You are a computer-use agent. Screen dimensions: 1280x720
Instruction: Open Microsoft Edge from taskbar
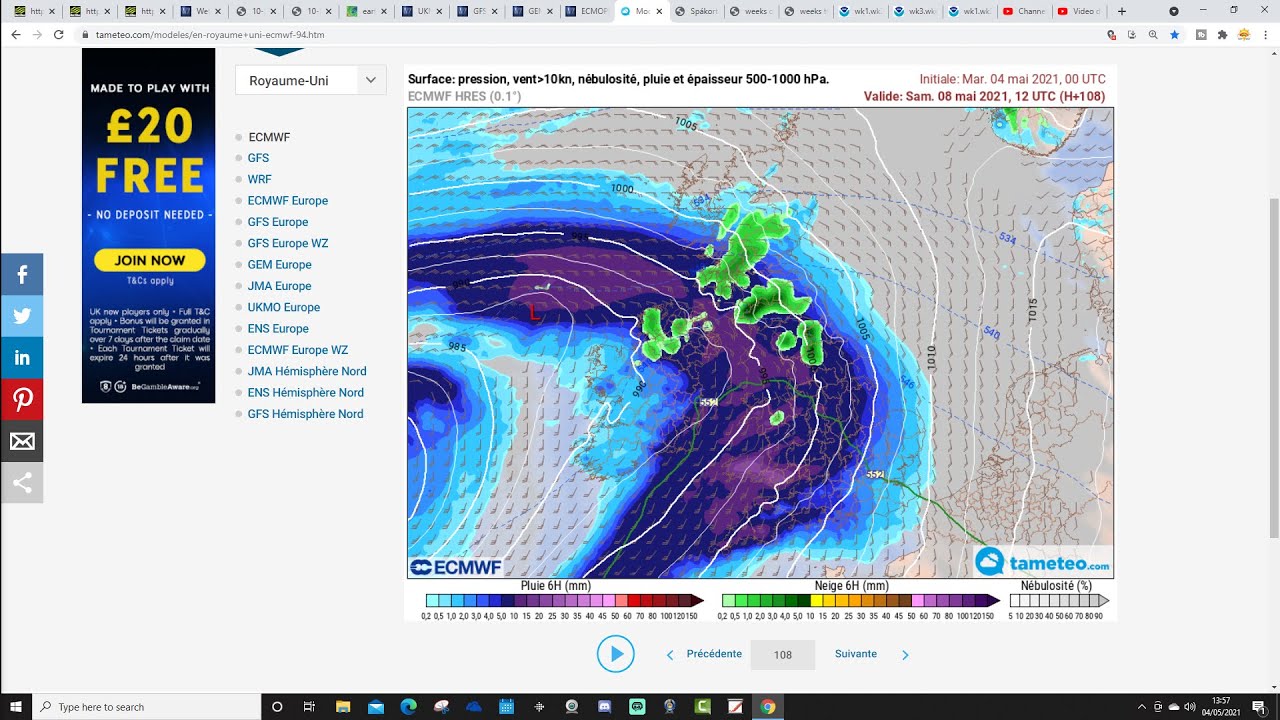pyautogui.click(x=408, y=706)
